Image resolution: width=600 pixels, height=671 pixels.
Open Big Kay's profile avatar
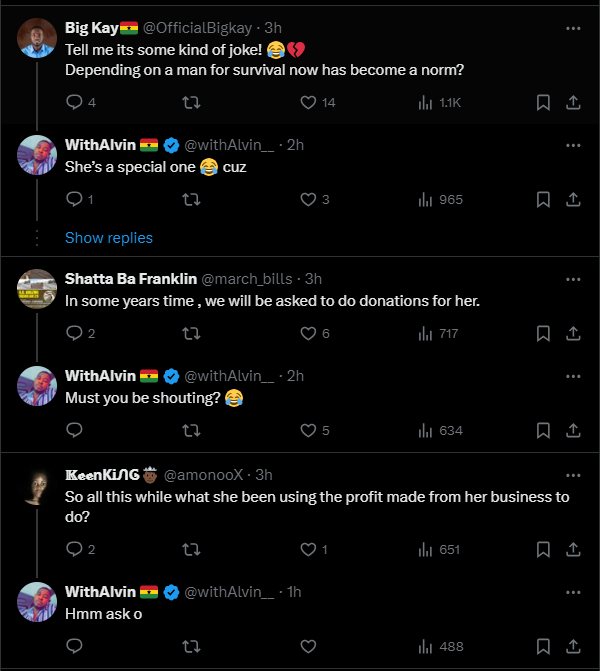(38, 37)
